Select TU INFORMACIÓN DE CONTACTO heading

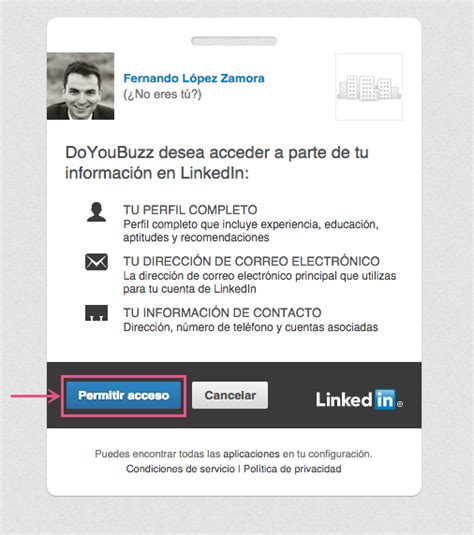(x=222, y=313)
